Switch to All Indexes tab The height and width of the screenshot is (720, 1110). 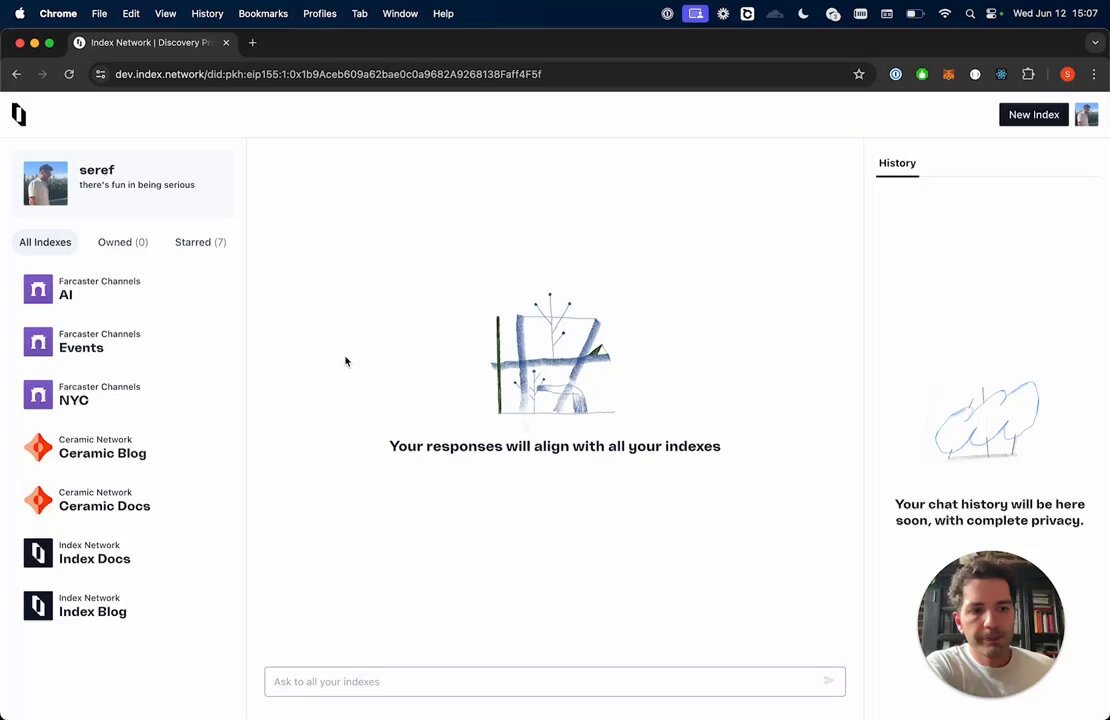click(x=45, y=242)
